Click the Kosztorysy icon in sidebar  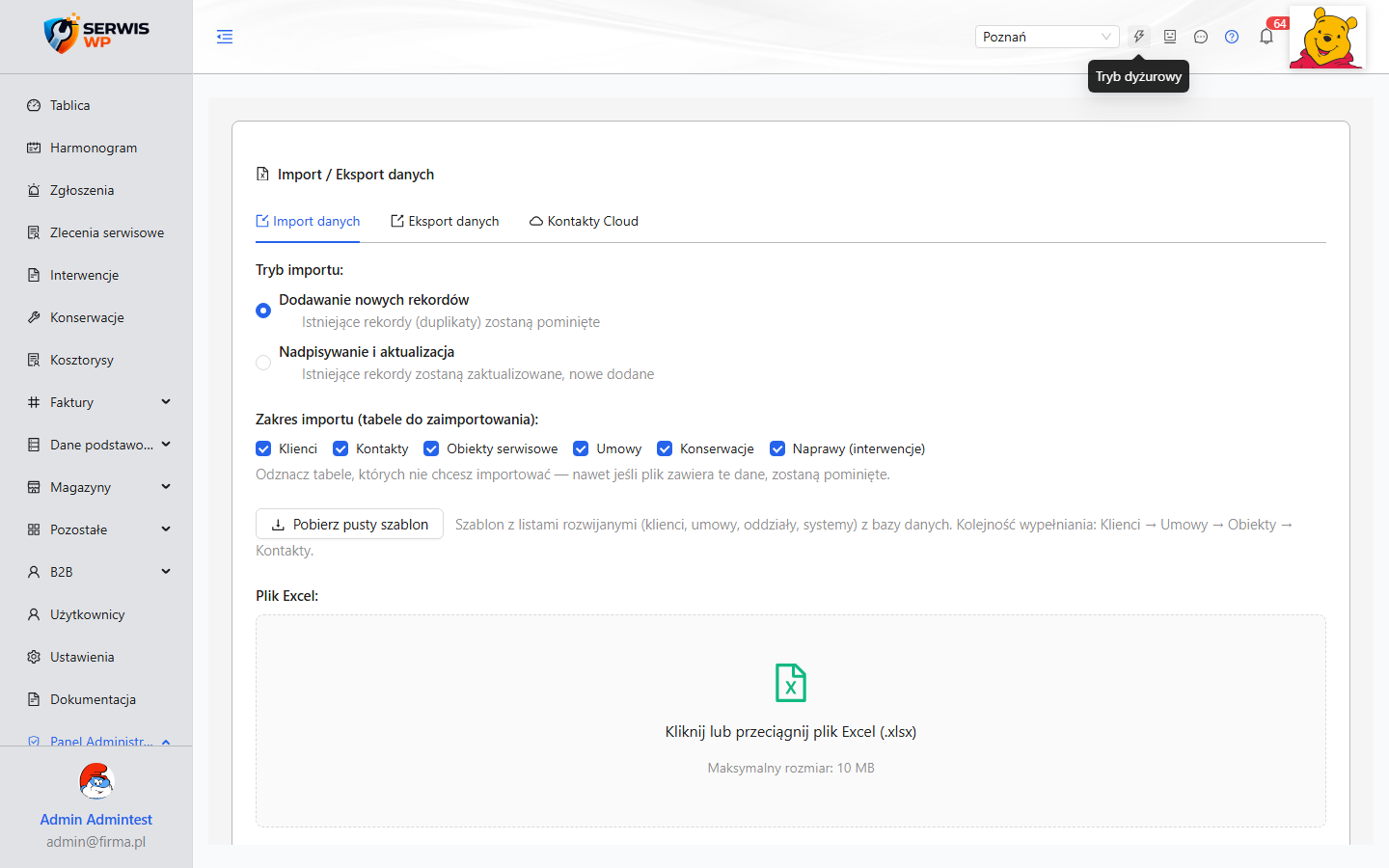(x=34, y=360)
